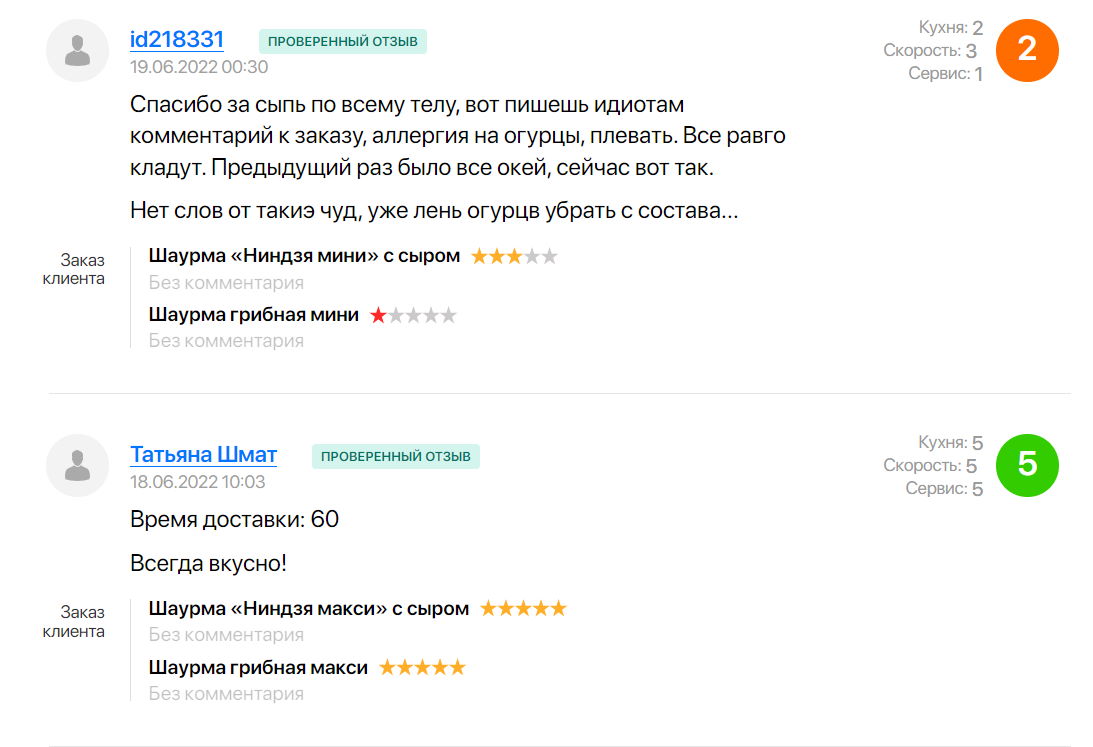Click Татьяна Шмат's avatar icon
Screen dimensions: 1093x747
coord(77,465)
